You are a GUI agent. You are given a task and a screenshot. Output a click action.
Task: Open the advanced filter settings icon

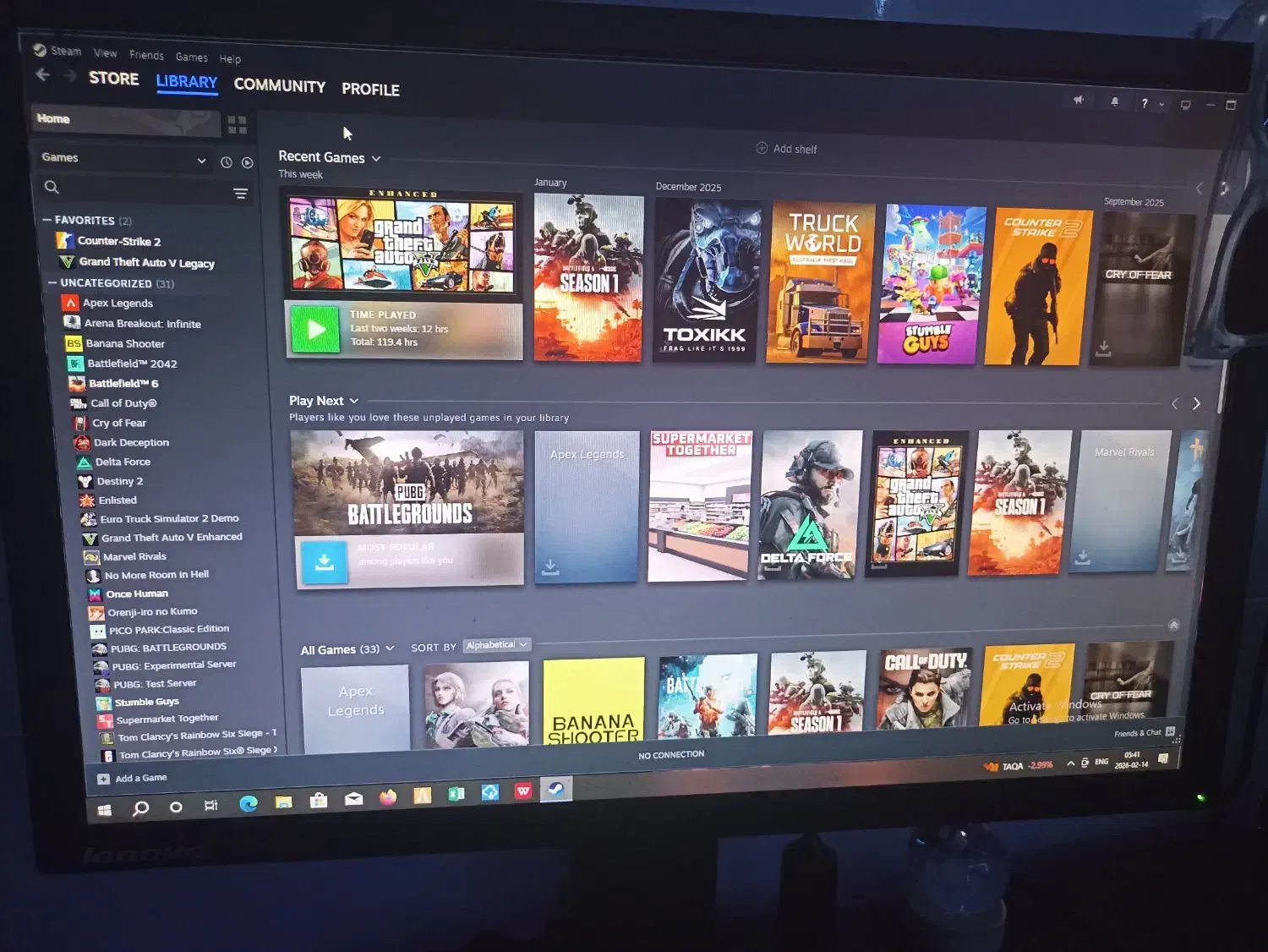[241, 194]
